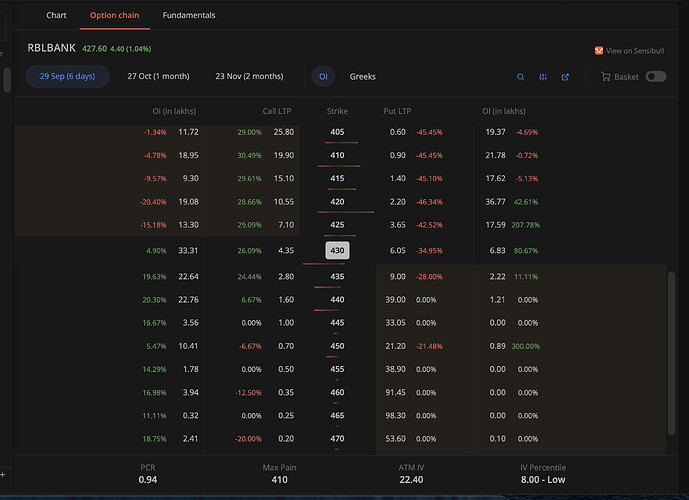
Task: Click call OI change -20.40%
Action: point(153,202)
